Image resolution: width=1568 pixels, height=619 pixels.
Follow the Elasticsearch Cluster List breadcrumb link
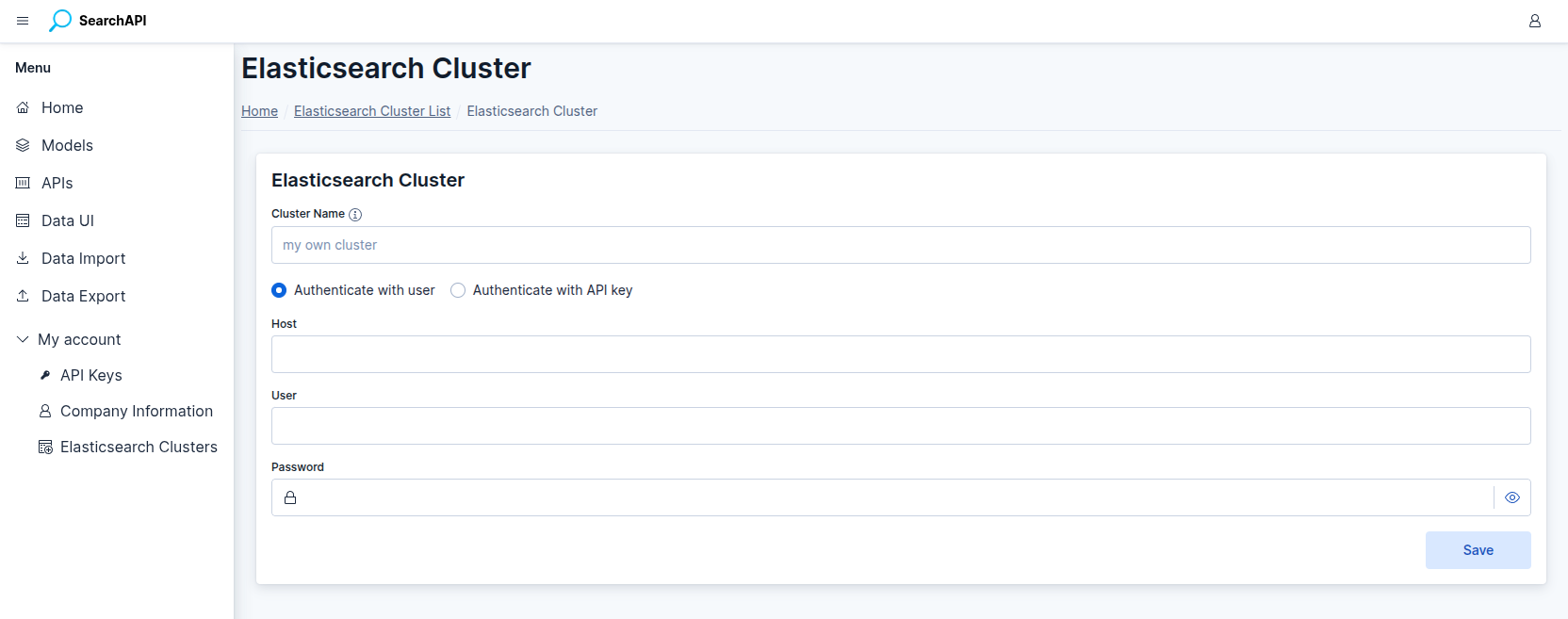point(372,111)
